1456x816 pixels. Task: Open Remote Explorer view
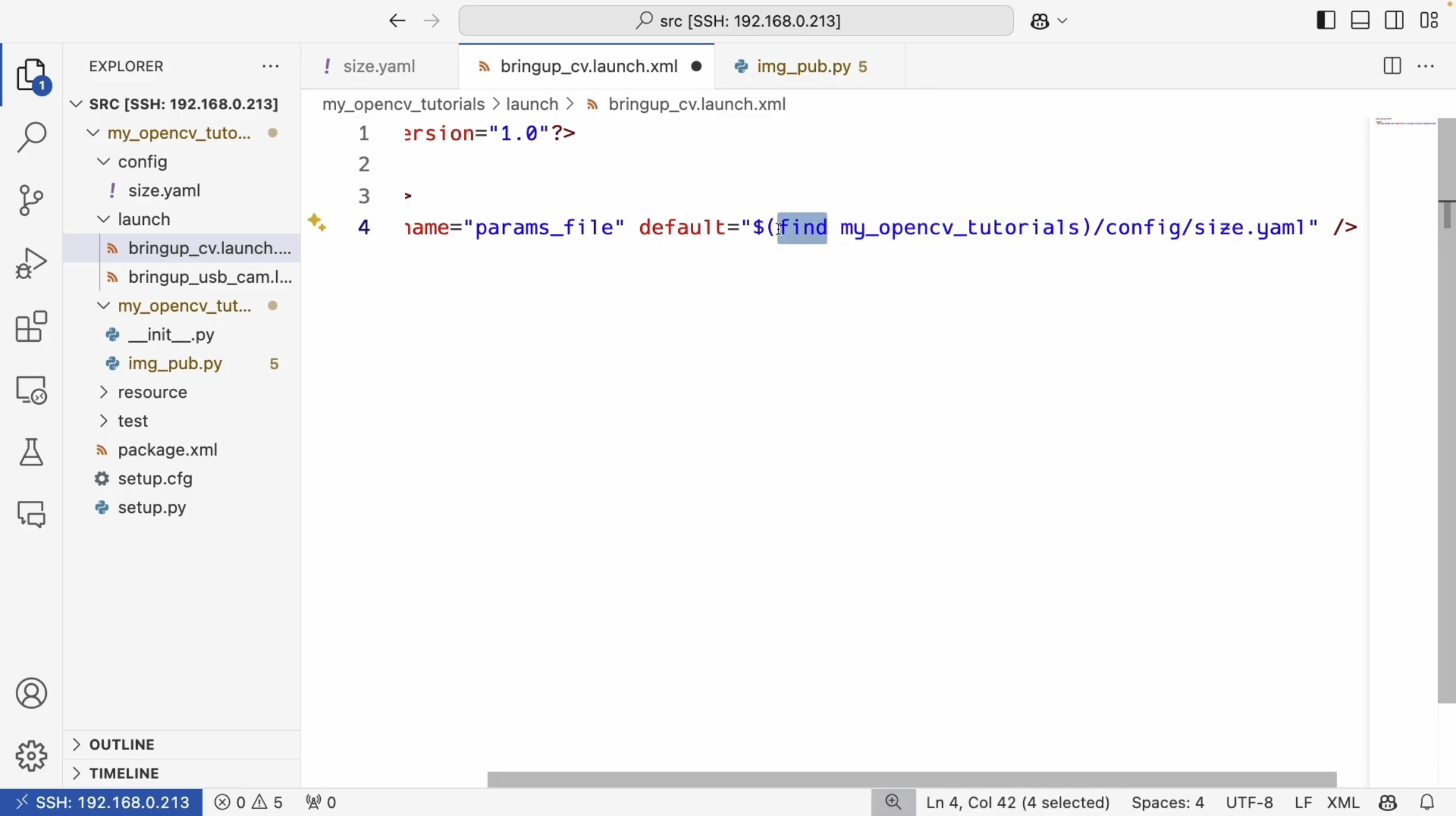(32, 390)
